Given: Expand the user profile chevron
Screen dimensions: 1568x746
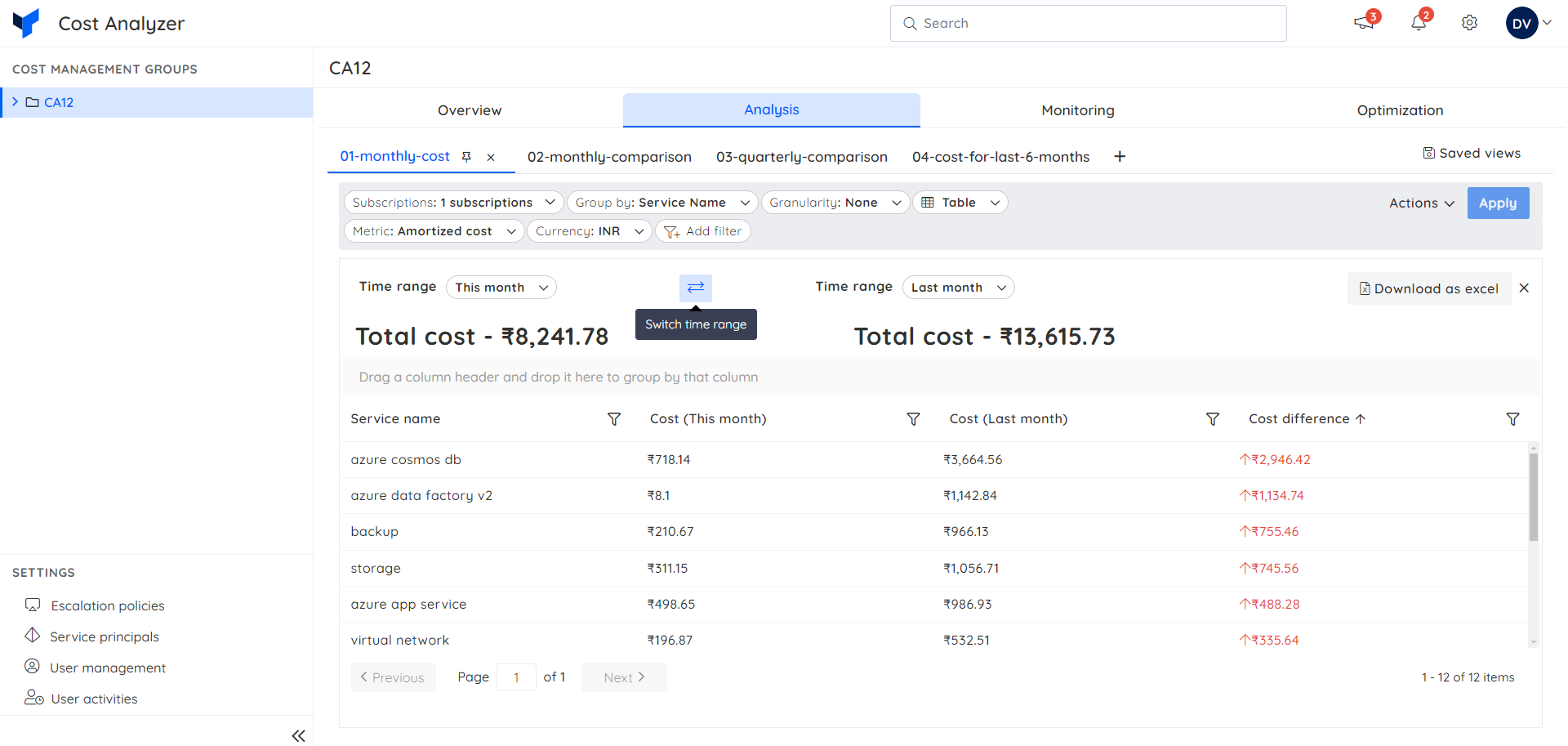Looking at the screenshot, I should pyautogui.click(x=1547, y=23).
